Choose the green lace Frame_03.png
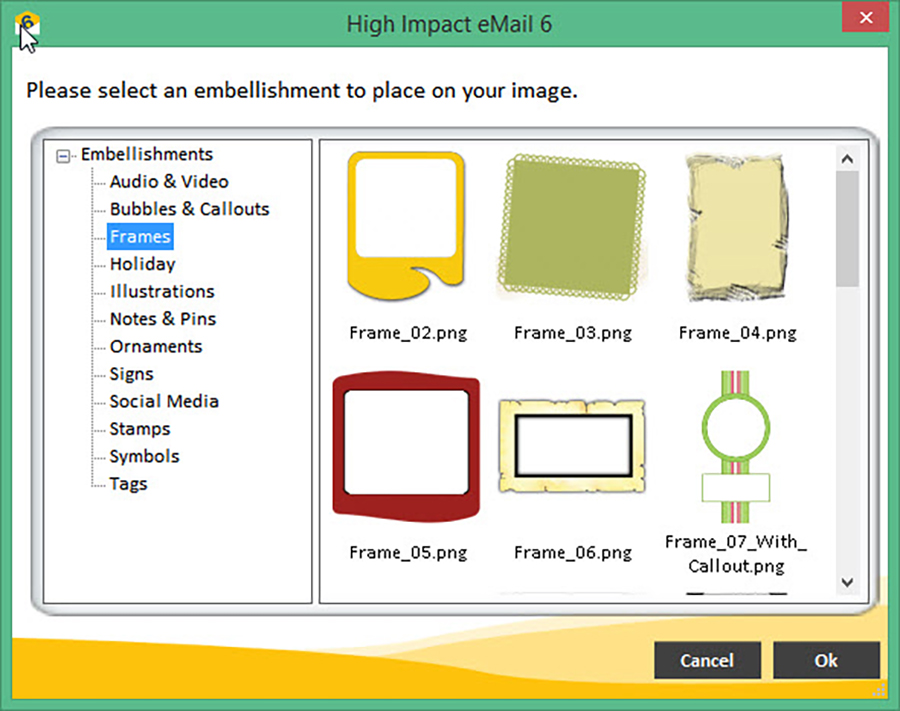 (572, 227)
